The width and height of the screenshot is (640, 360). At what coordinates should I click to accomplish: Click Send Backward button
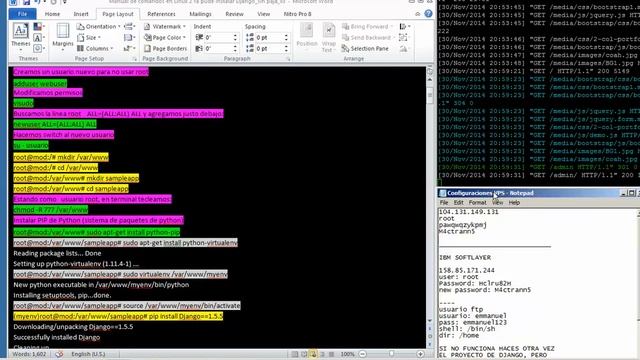click(367, 38)
